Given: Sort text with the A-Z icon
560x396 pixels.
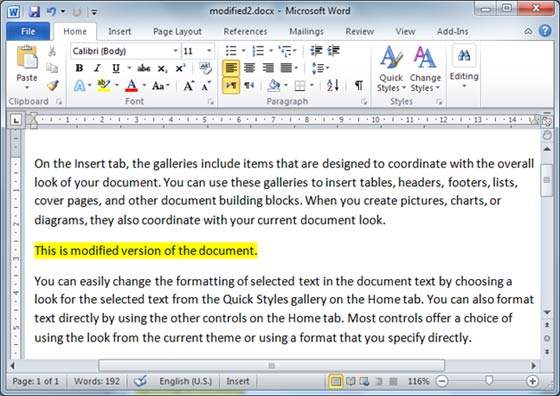Looking at the screenshot, I should 332,85.
